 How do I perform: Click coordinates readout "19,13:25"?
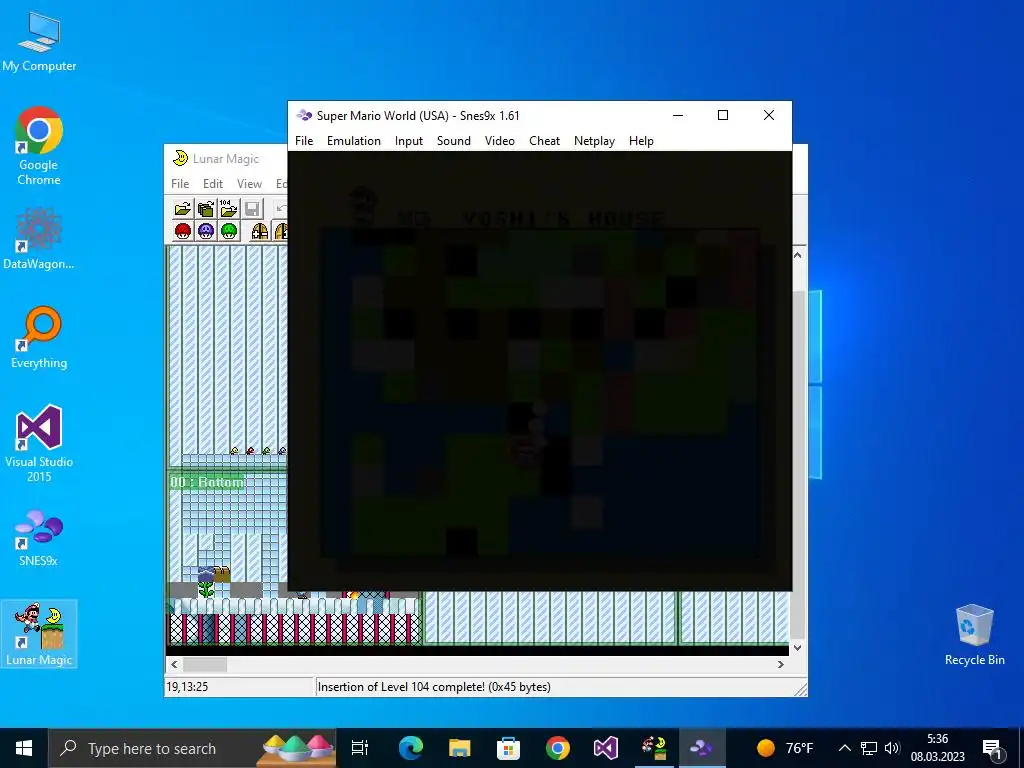click(x=187, y=687)
